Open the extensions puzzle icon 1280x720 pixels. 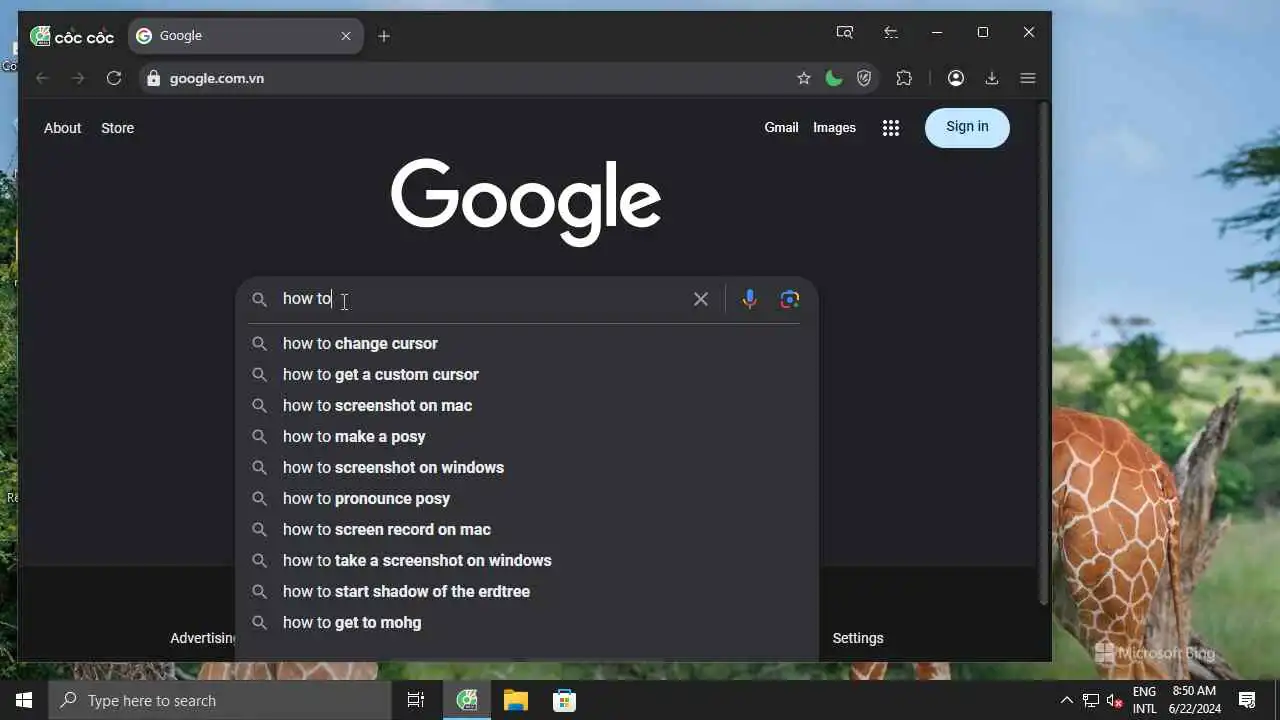click(904, 78)
